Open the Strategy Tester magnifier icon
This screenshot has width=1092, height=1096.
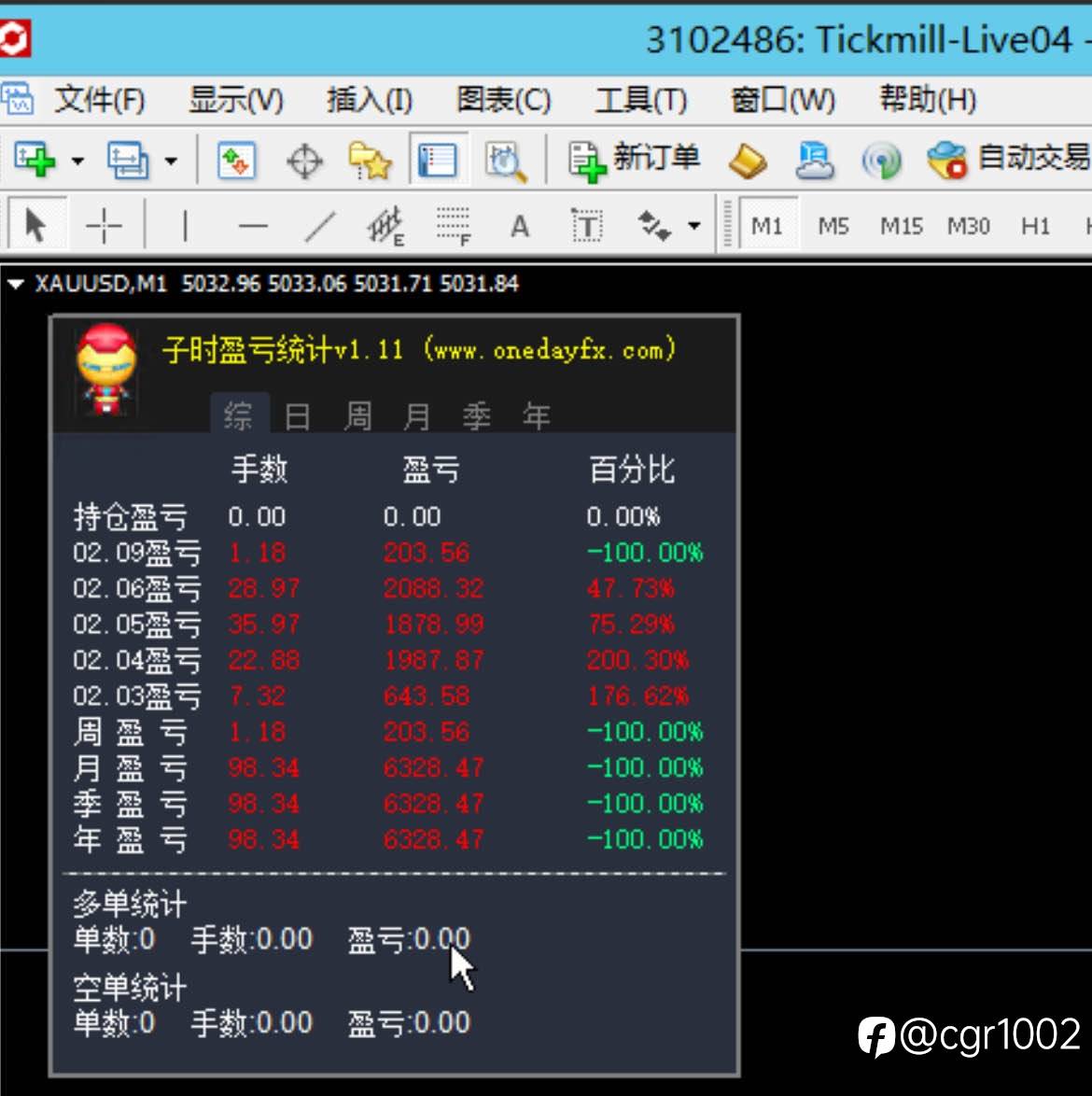click(x=505, y=162)
